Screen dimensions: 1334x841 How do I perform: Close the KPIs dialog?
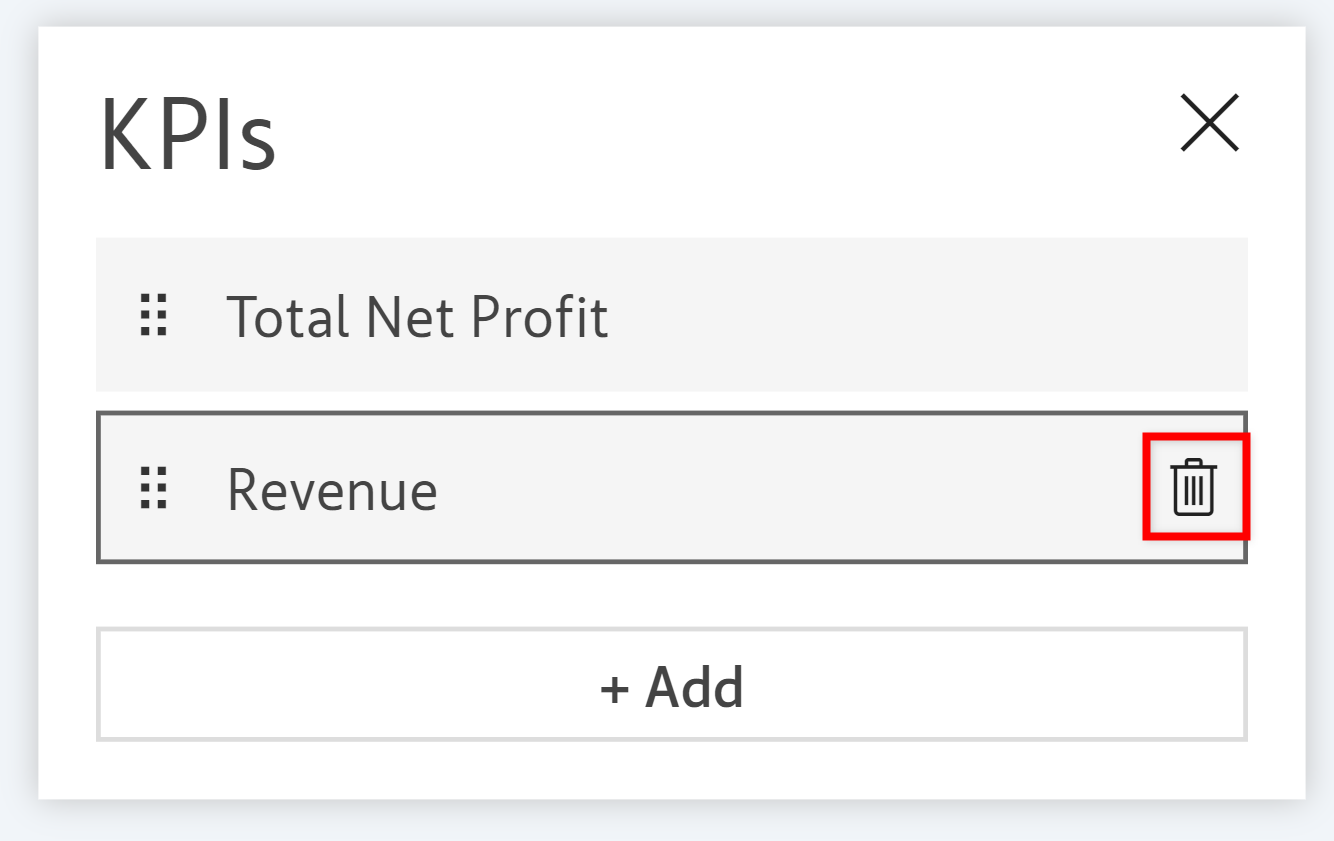point(1209,123)
